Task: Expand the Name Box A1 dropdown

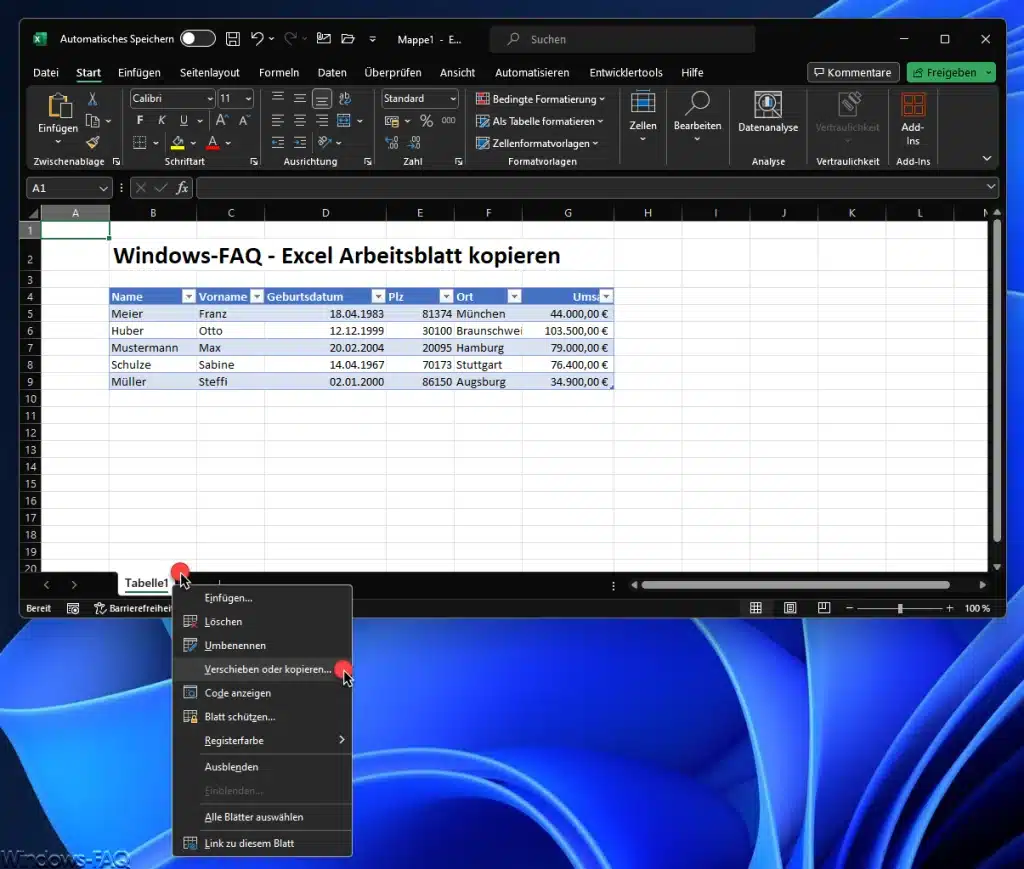Action: point(103,188)
